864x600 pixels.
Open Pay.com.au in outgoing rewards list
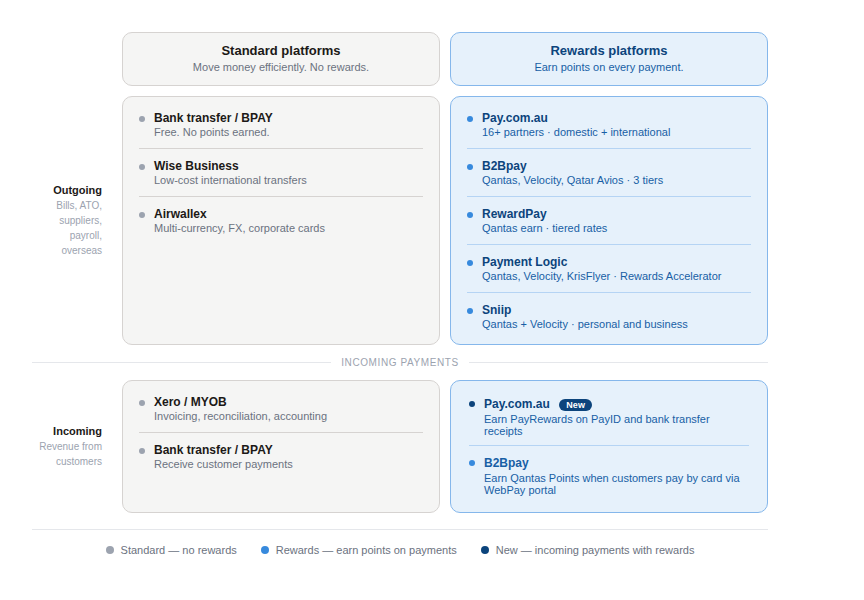(609, 125)
